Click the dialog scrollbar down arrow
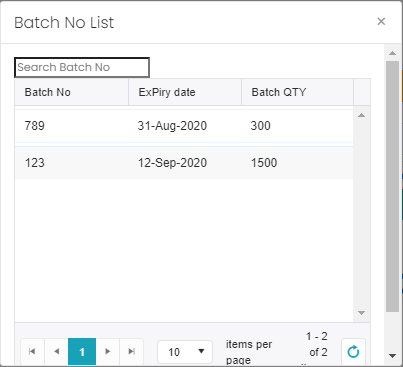 tap(393, 356)
